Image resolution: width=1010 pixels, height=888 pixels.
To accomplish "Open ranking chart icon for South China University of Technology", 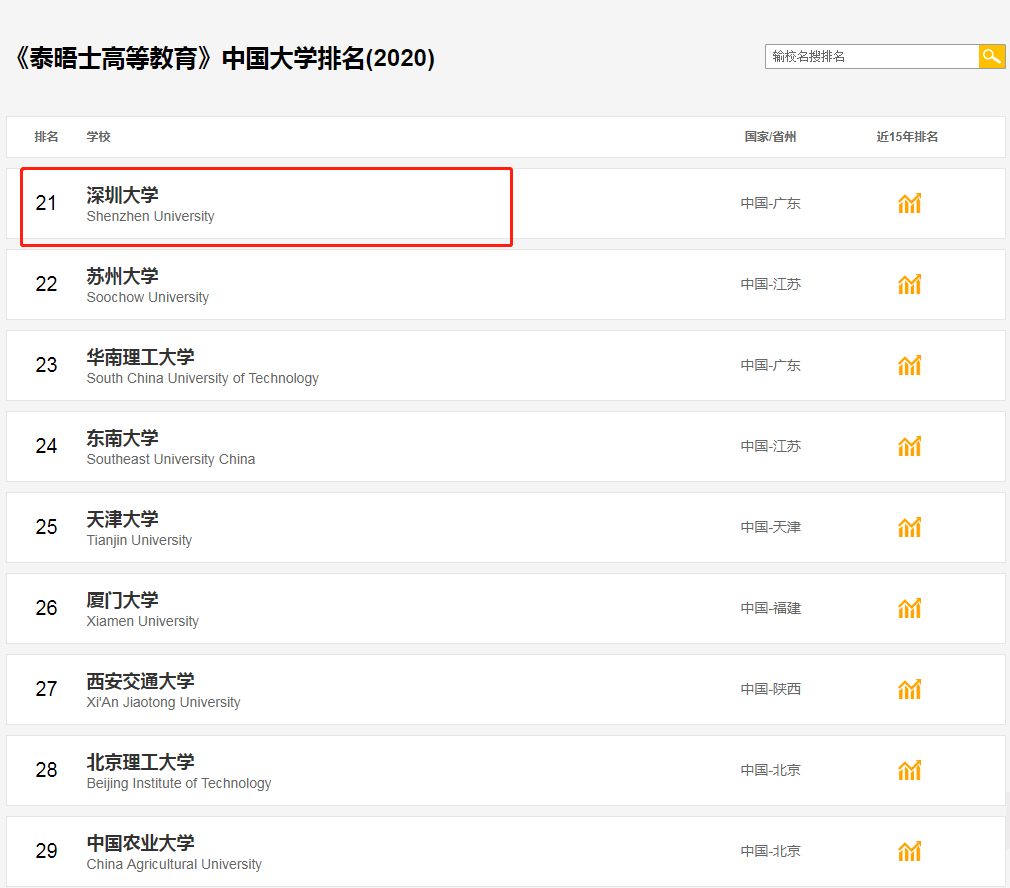I will [910, 365].
